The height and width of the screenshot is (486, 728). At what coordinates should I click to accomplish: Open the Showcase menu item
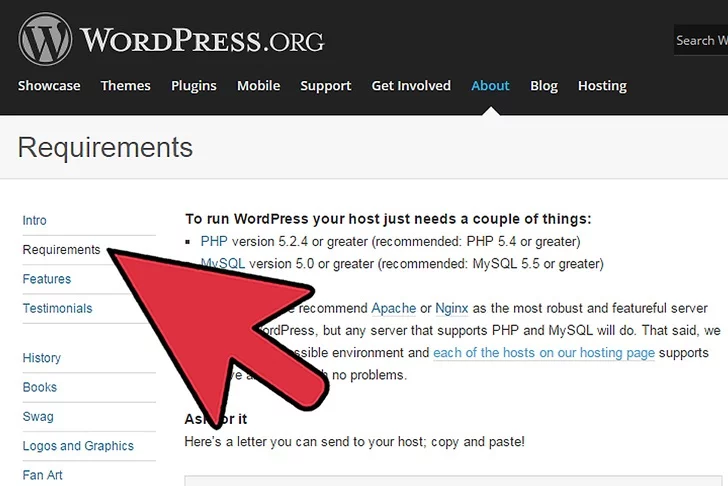[49, 86]
